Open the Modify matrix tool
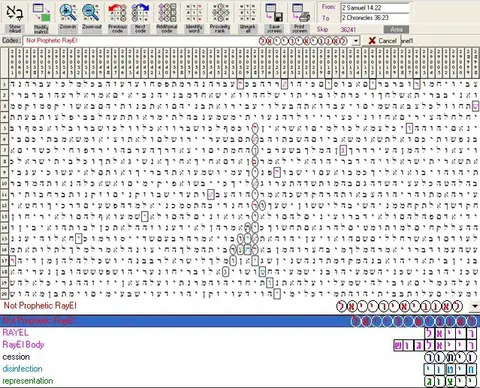 click(x=41, y=12)
